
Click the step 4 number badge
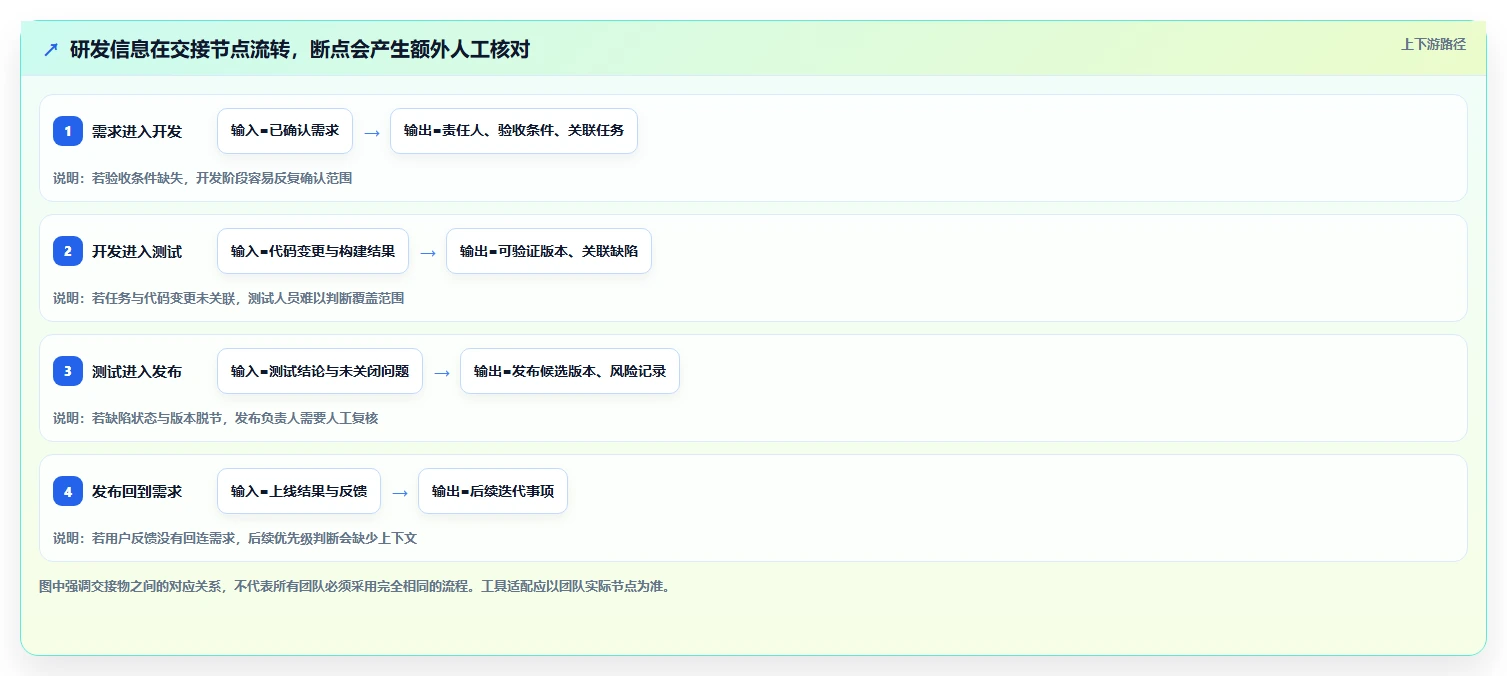tap(68, 491)
